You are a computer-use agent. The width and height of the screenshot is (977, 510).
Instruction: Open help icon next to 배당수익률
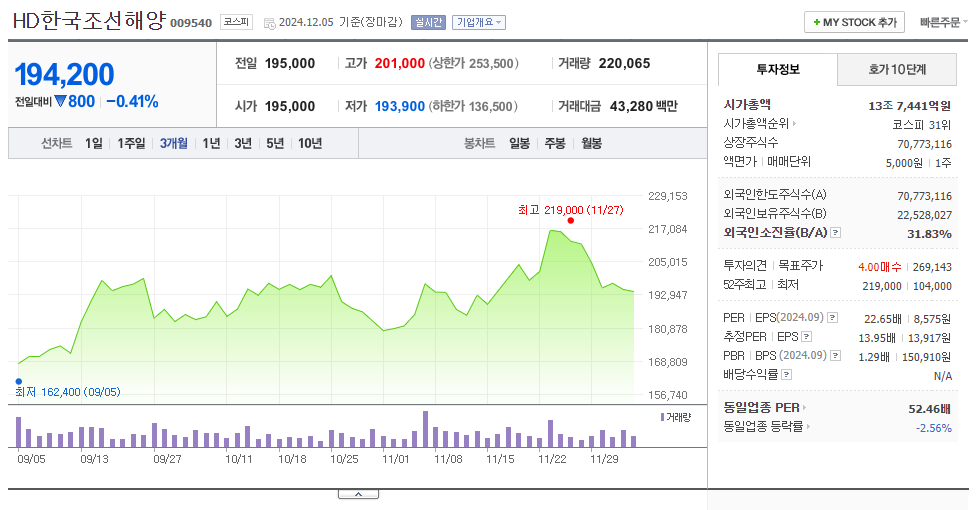[786, 375]
